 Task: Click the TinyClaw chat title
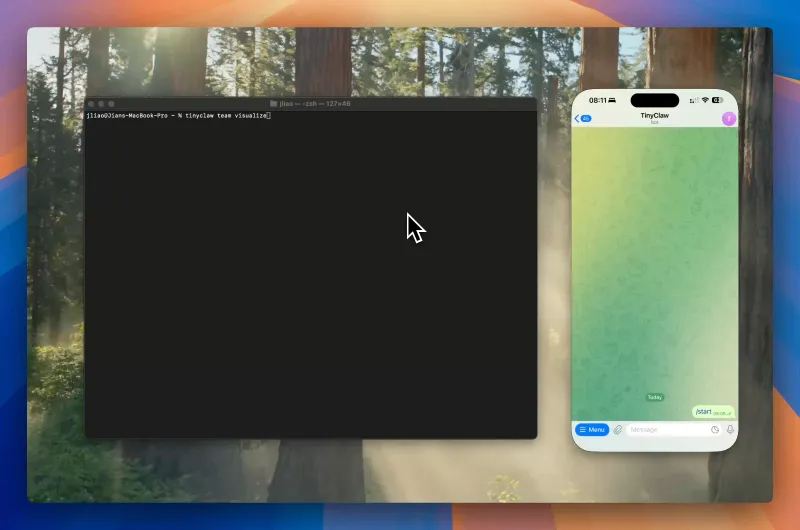tap(654, 116)
